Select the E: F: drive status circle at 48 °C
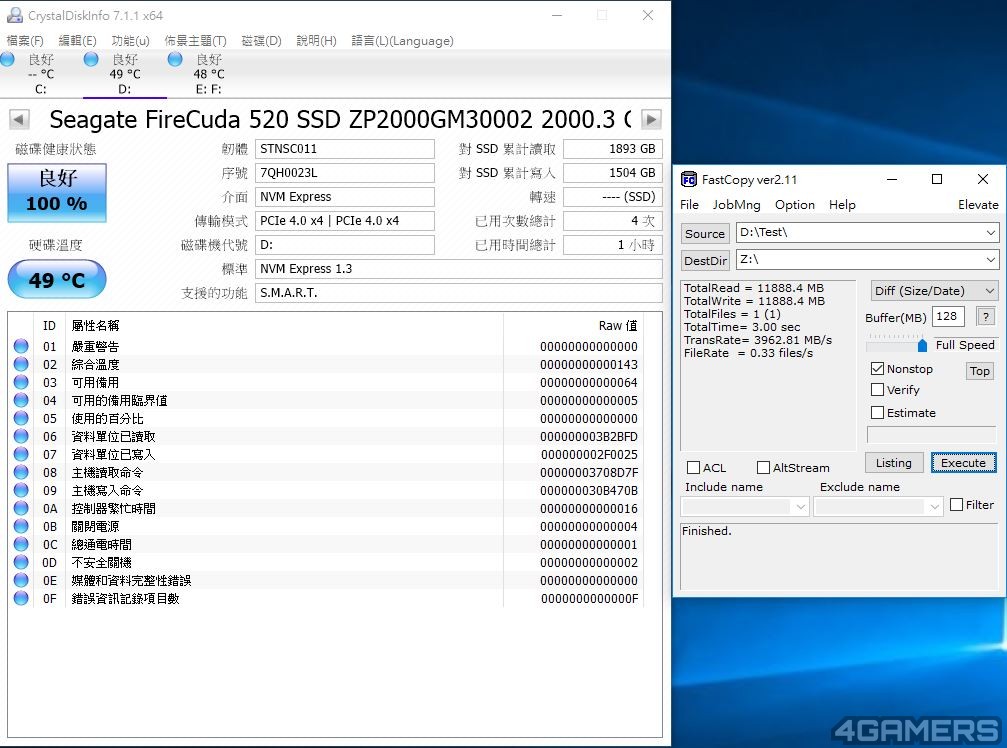Screen dimensions: 1007x748 (x=175, y=59)
